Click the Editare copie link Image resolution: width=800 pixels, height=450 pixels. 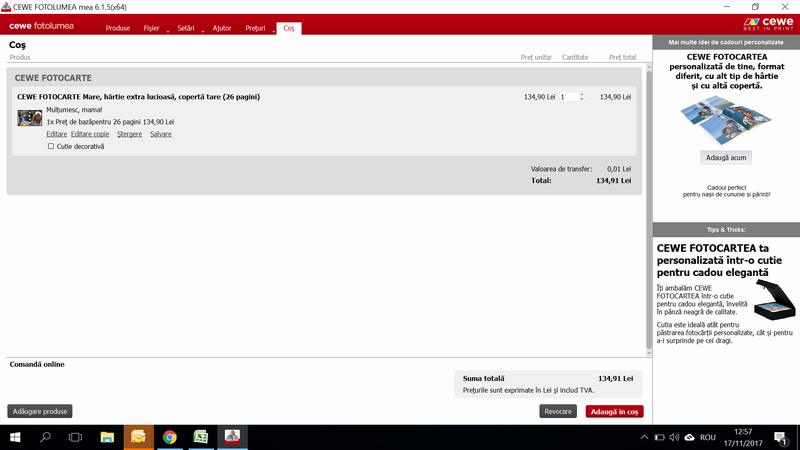tap(90, 134)
